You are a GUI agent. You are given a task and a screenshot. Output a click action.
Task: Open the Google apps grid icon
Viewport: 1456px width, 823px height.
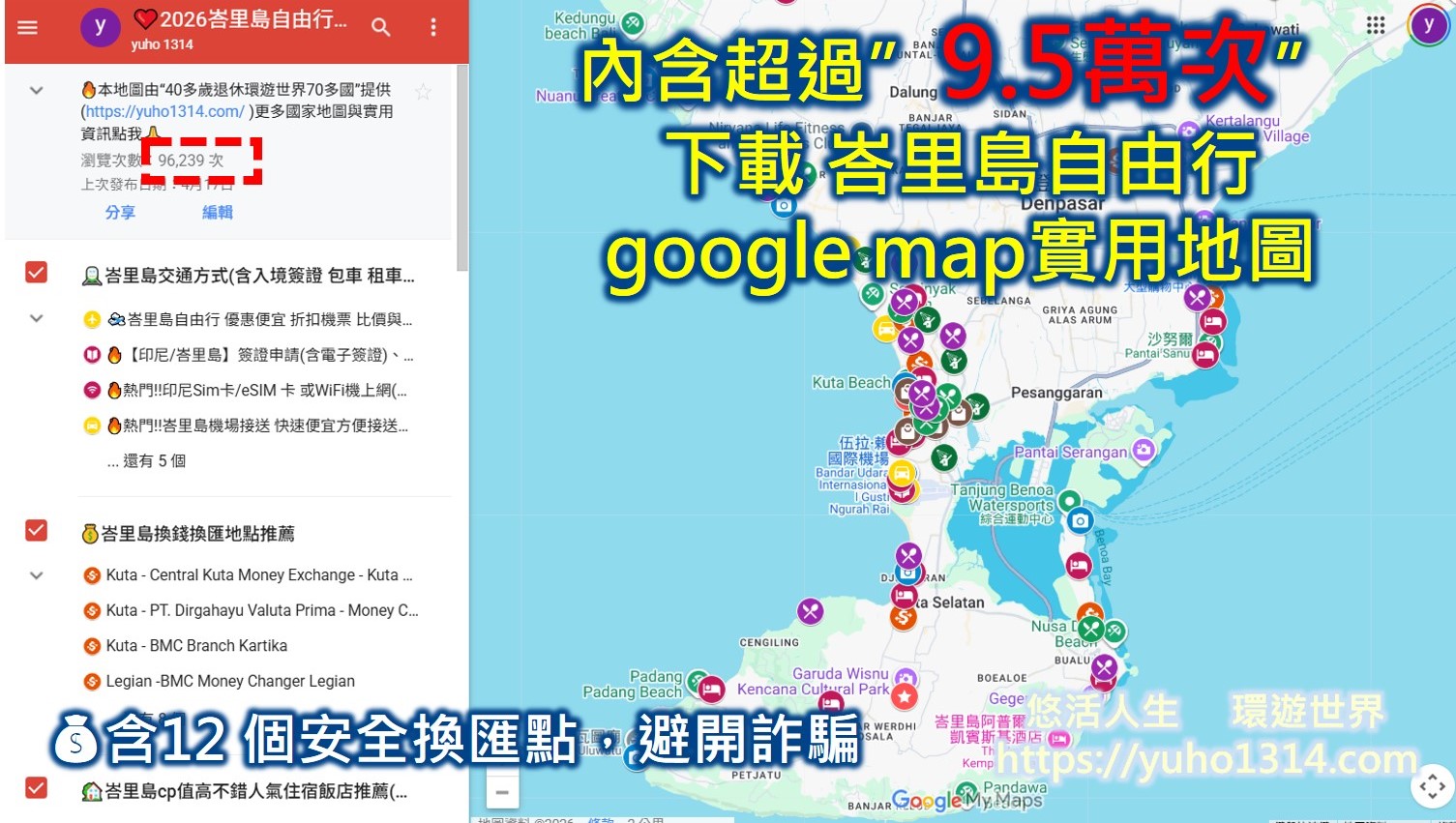pyautogui.click(x=1376, y=25)
